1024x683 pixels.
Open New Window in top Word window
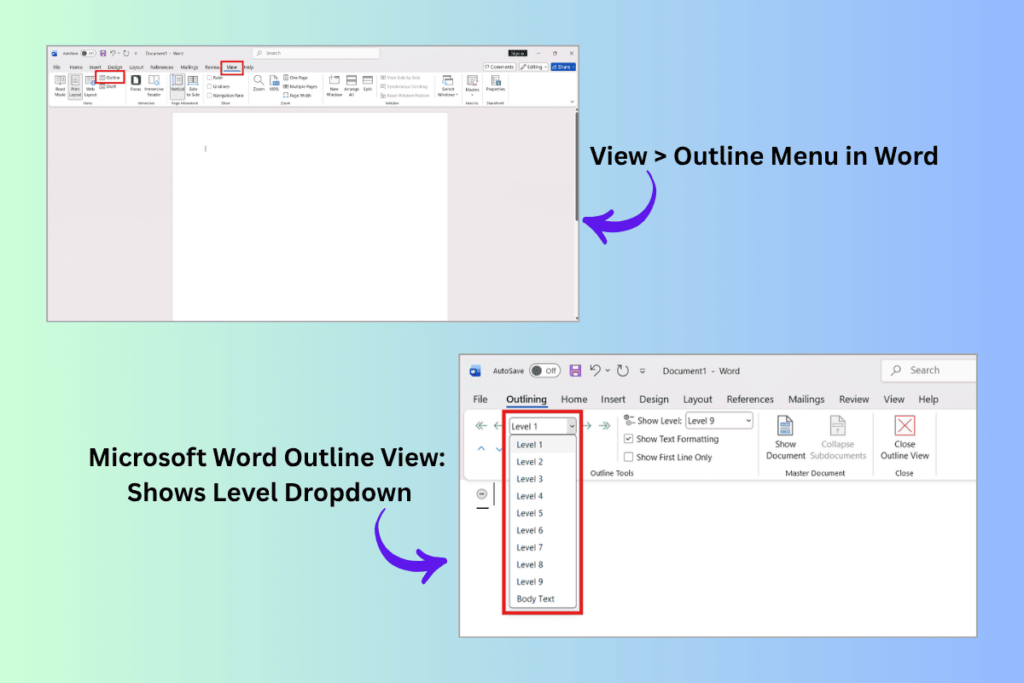click(334, 85)
